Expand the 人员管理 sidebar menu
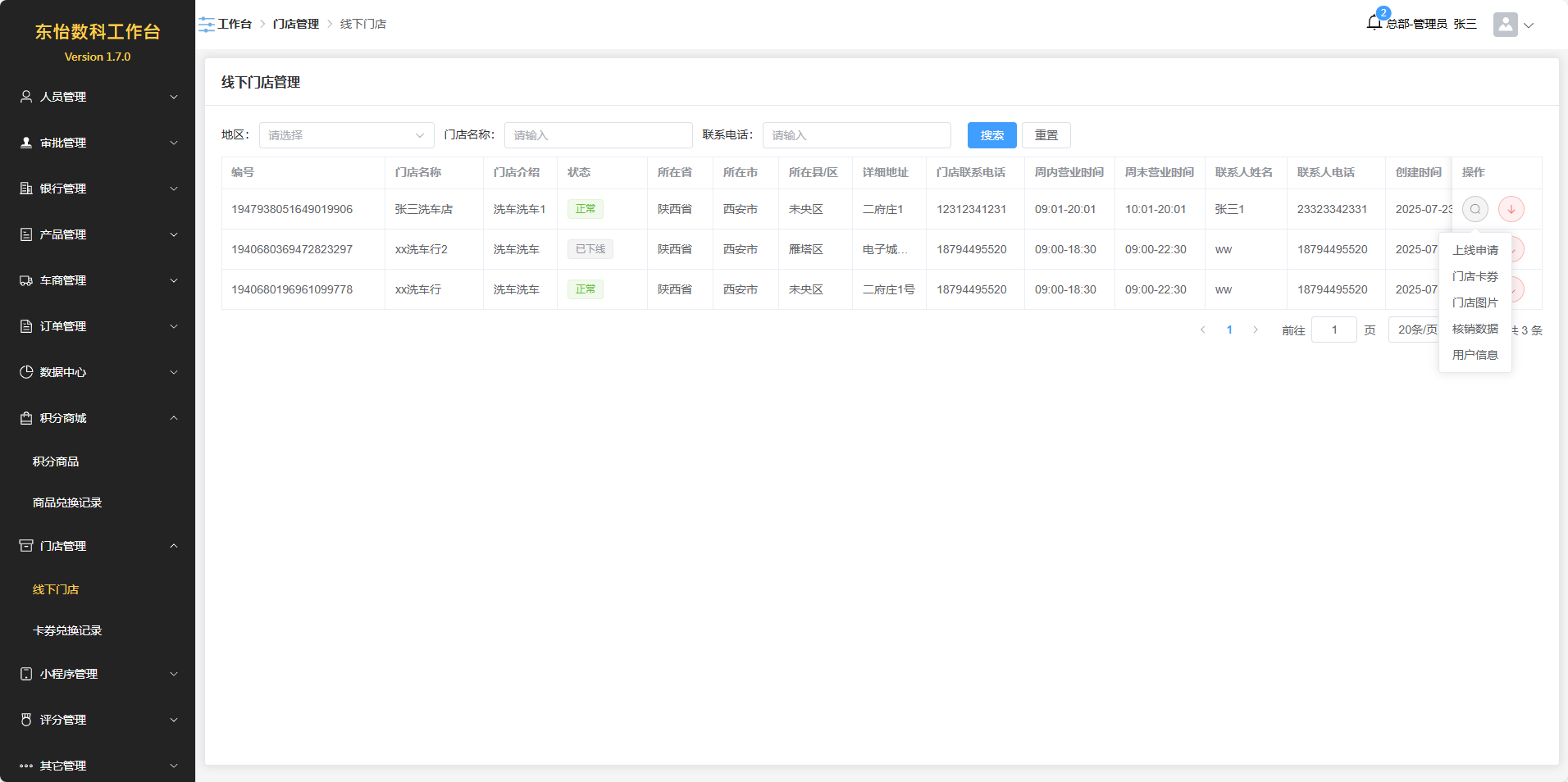Screen dimensions: 1568x782 [98, 97]
